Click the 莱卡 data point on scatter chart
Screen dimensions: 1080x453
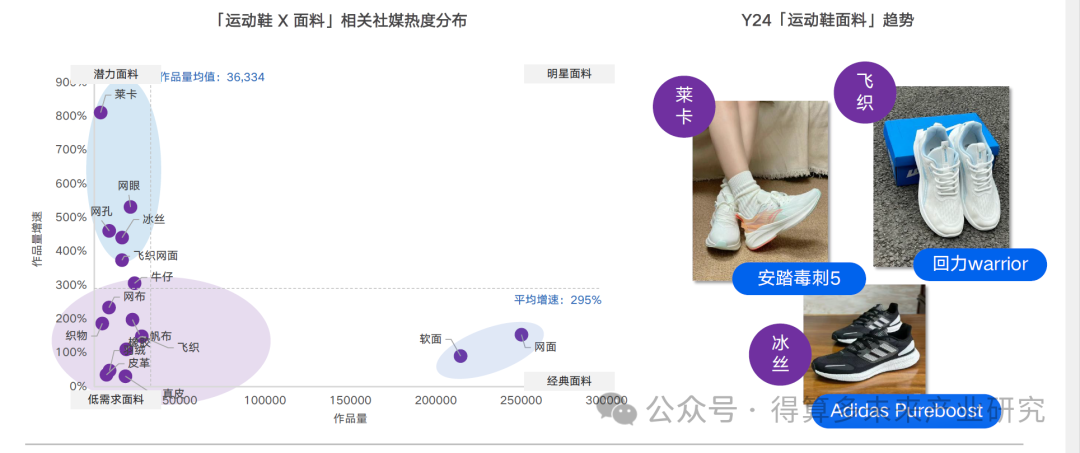101,112
